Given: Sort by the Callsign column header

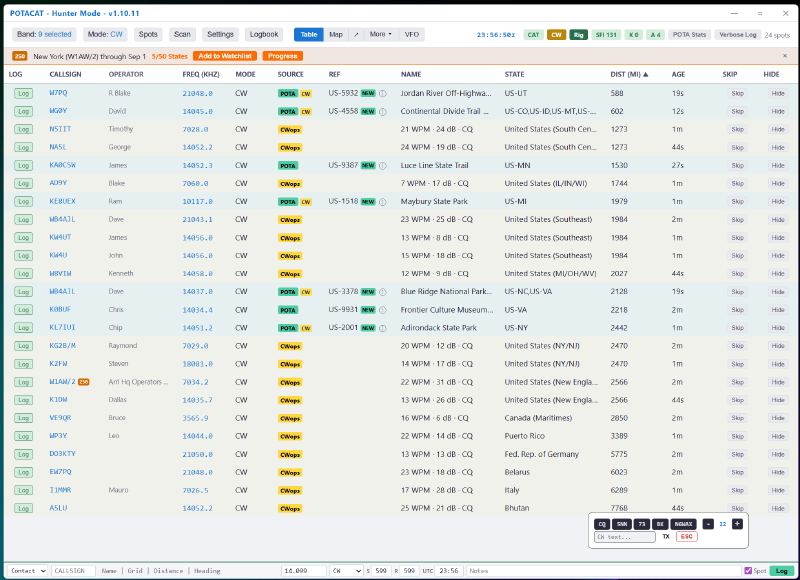Looking at the screenshot, I should click(x=65, y=74).
